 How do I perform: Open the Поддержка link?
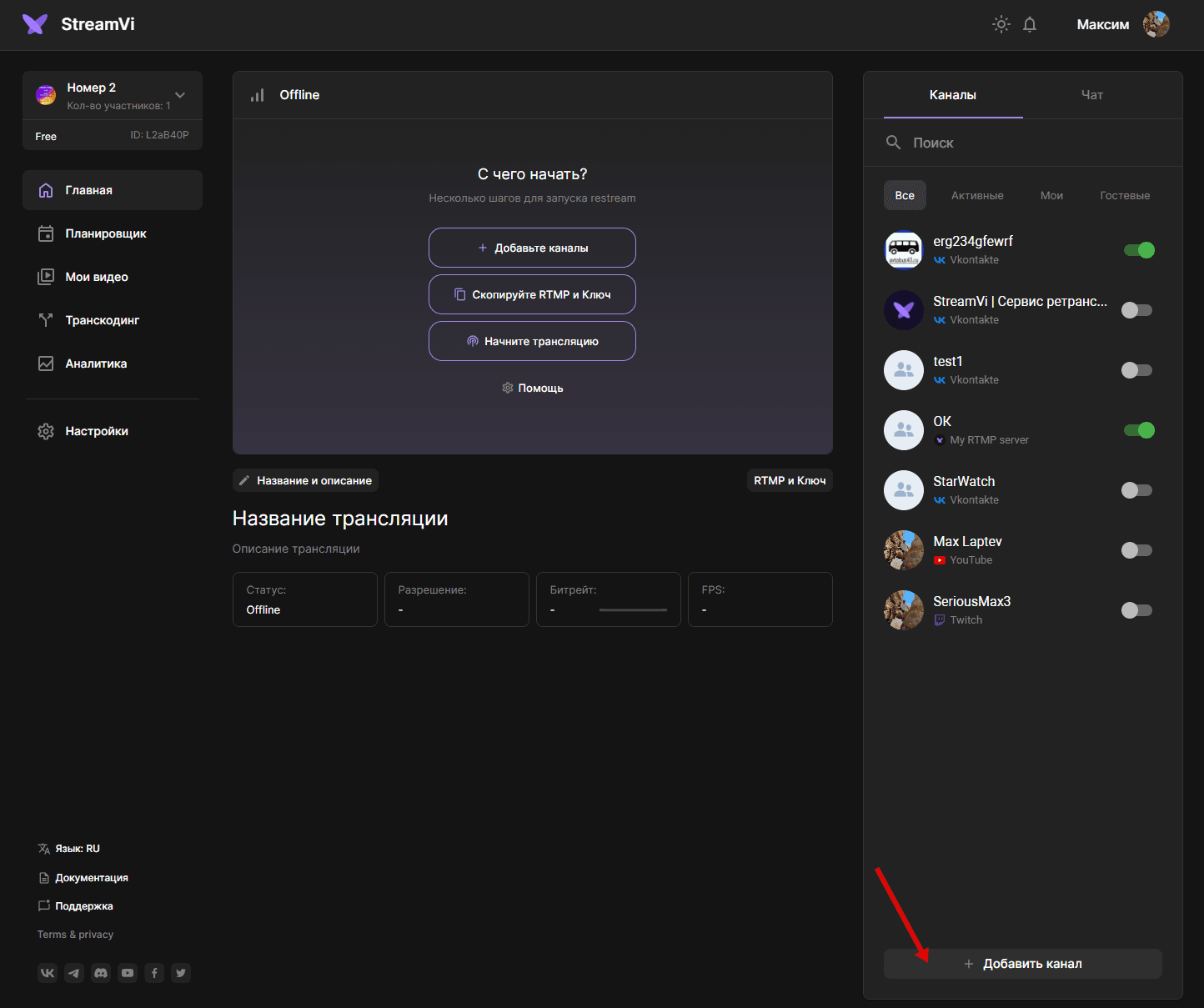click(76, 906)
